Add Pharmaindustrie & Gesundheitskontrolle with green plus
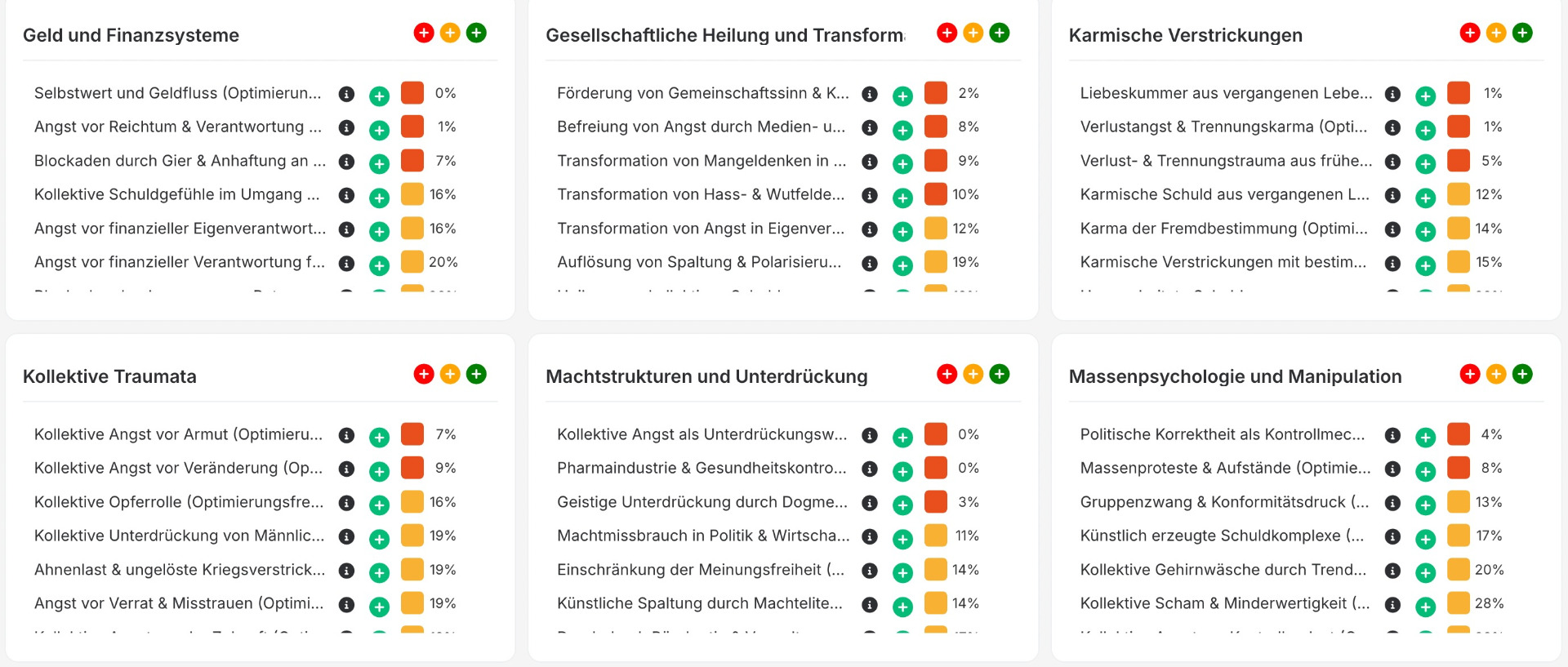Image resolution: width=1568 pixels, height=667 pixels. [x=902, y=471]
